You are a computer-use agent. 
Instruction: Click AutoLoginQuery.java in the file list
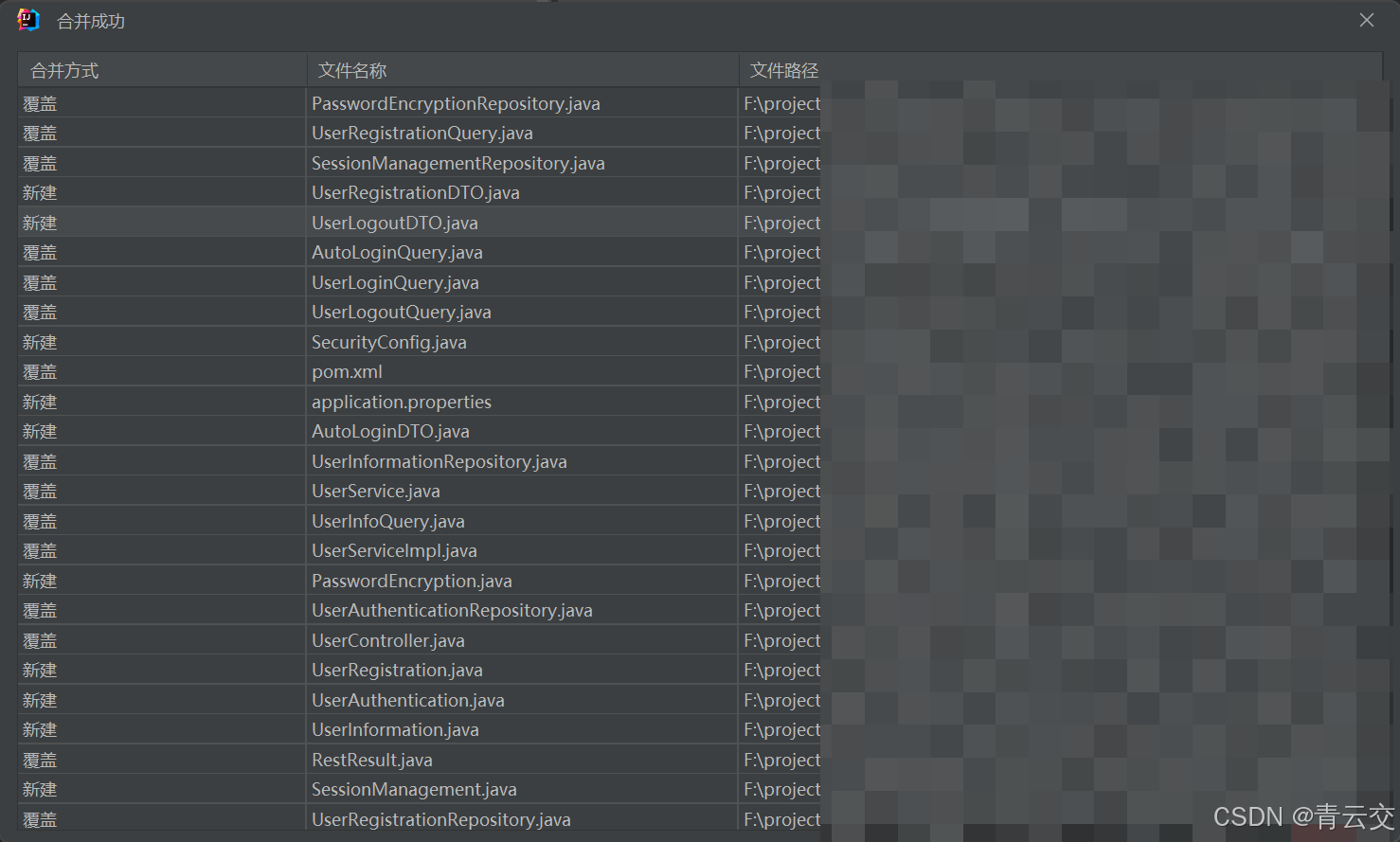(x=397, y=253)
